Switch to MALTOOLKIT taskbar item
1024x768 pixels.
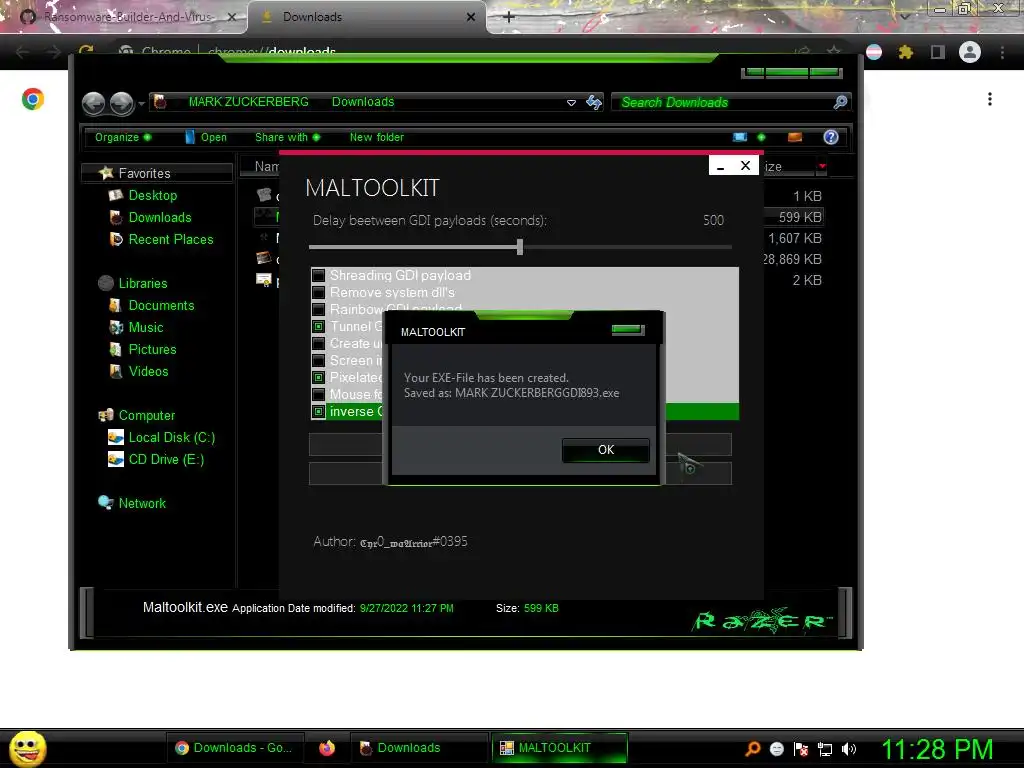(x=558, y=748)
